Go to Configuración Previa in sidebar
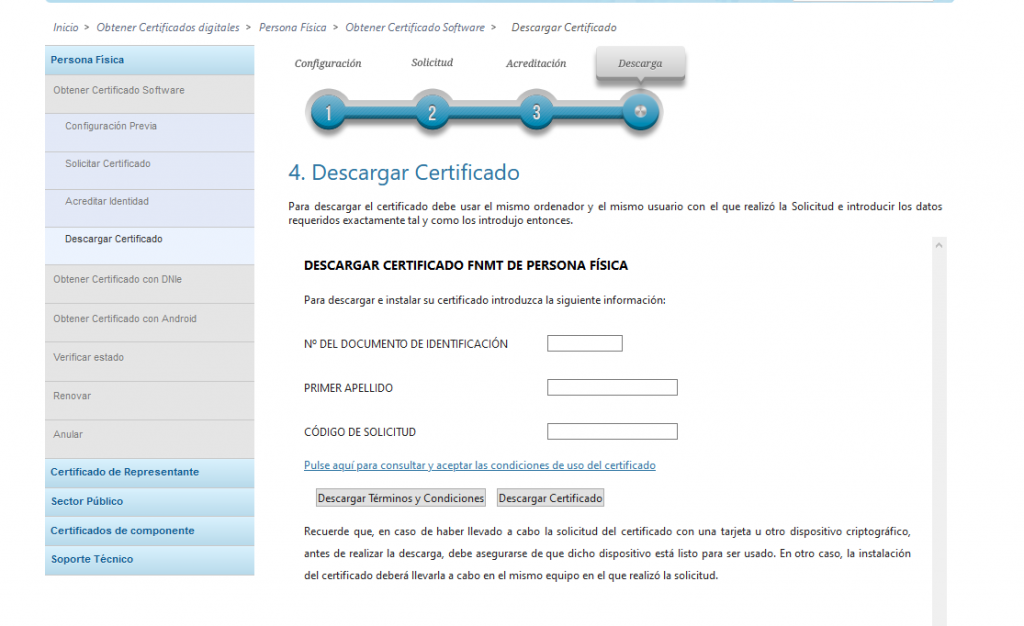Screen dimensions: 1024x626 pyautogui.click(x=150, y=133)
